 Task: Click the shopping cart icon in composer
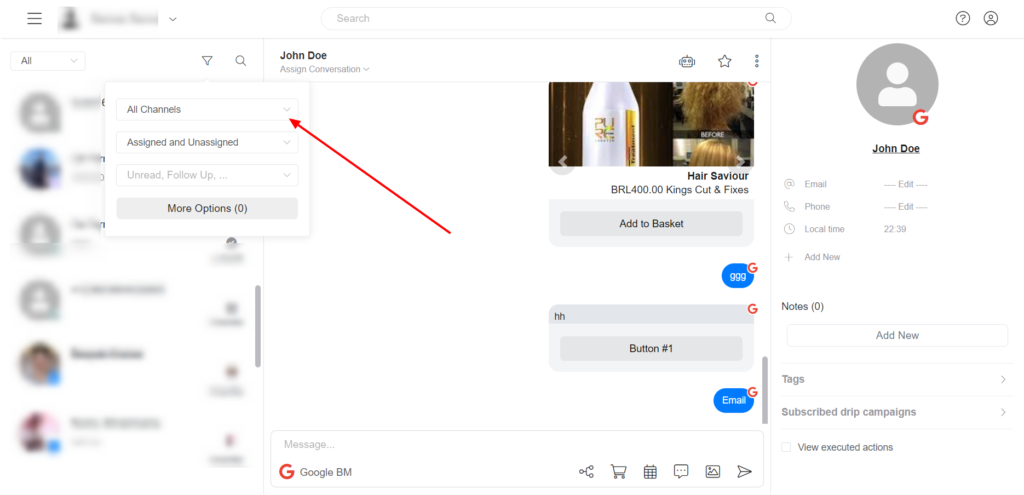click(618, 471)
